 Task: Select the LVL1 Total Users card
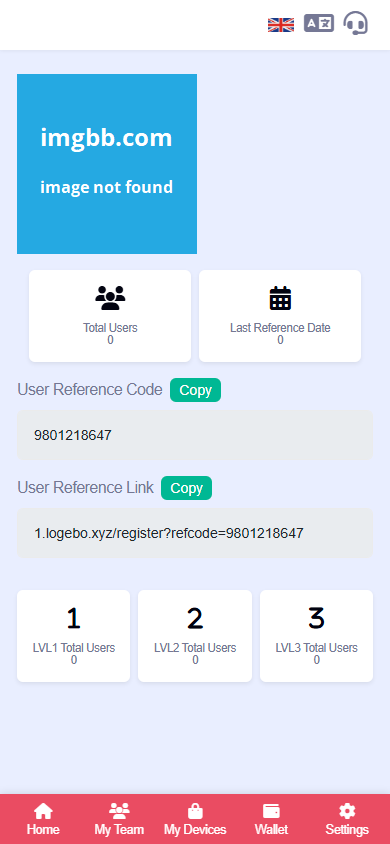(x=74, y=636)
